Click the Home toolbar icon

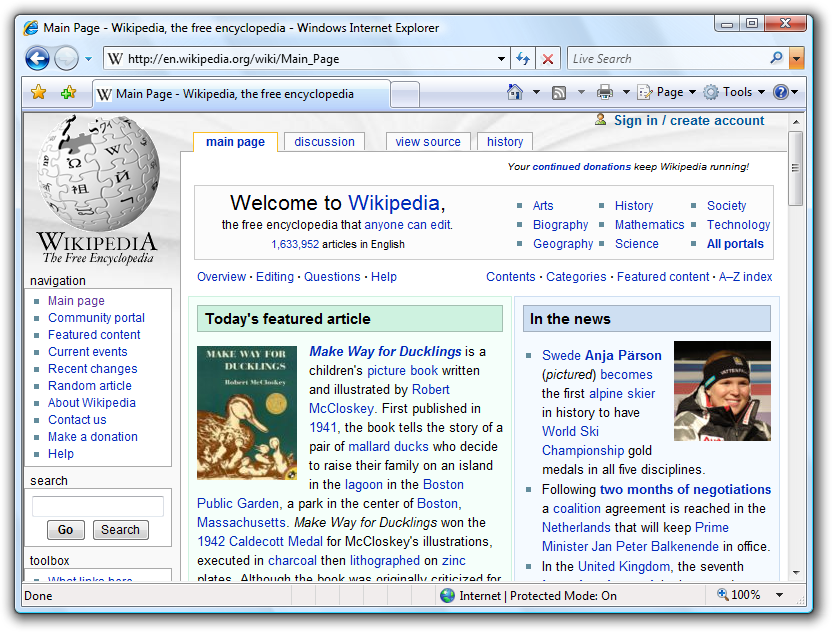click(x=515, y=92)
